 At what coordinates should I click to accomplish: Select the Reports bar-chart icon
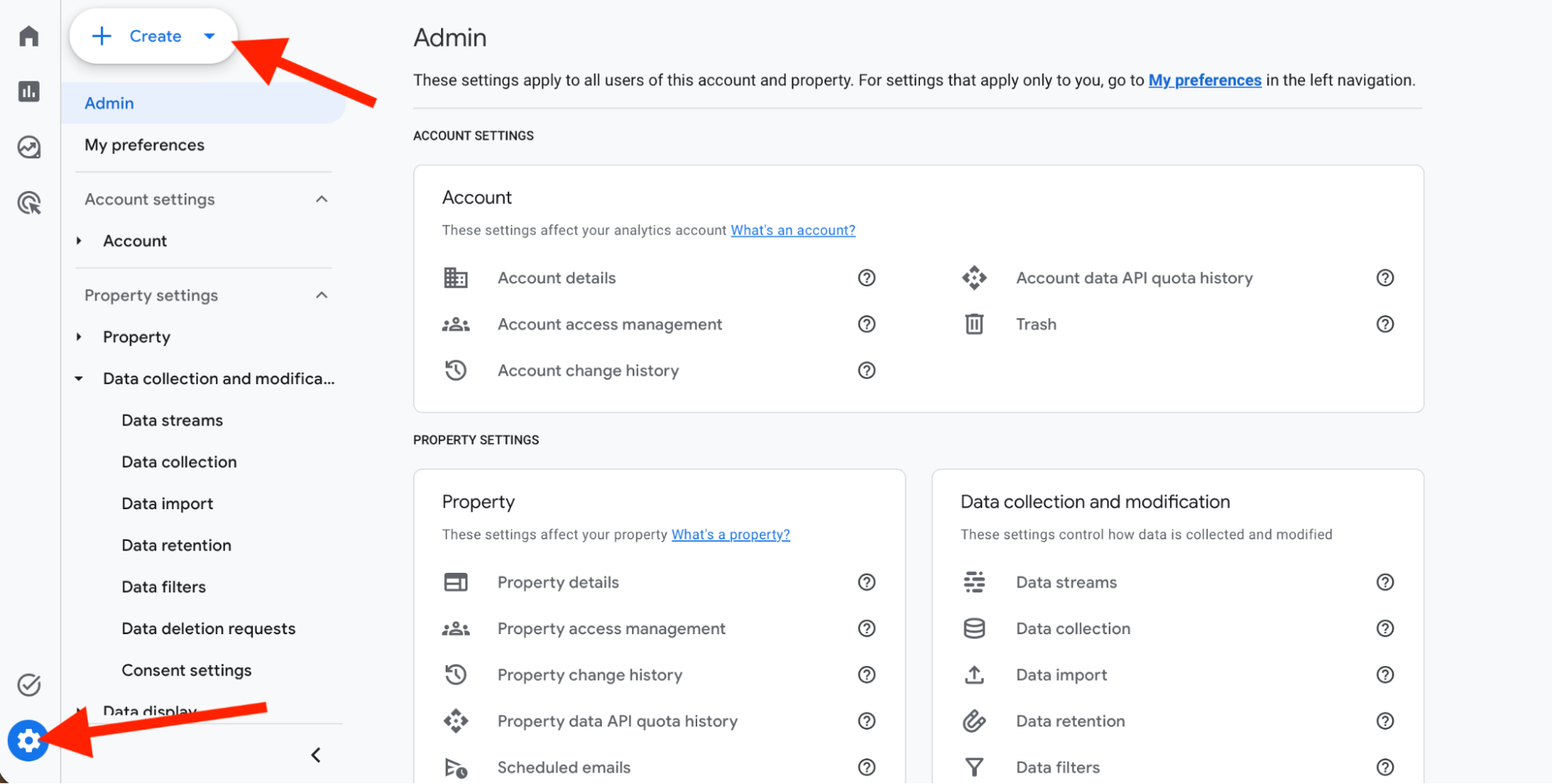pyautogui.click(x=28, y=91)
